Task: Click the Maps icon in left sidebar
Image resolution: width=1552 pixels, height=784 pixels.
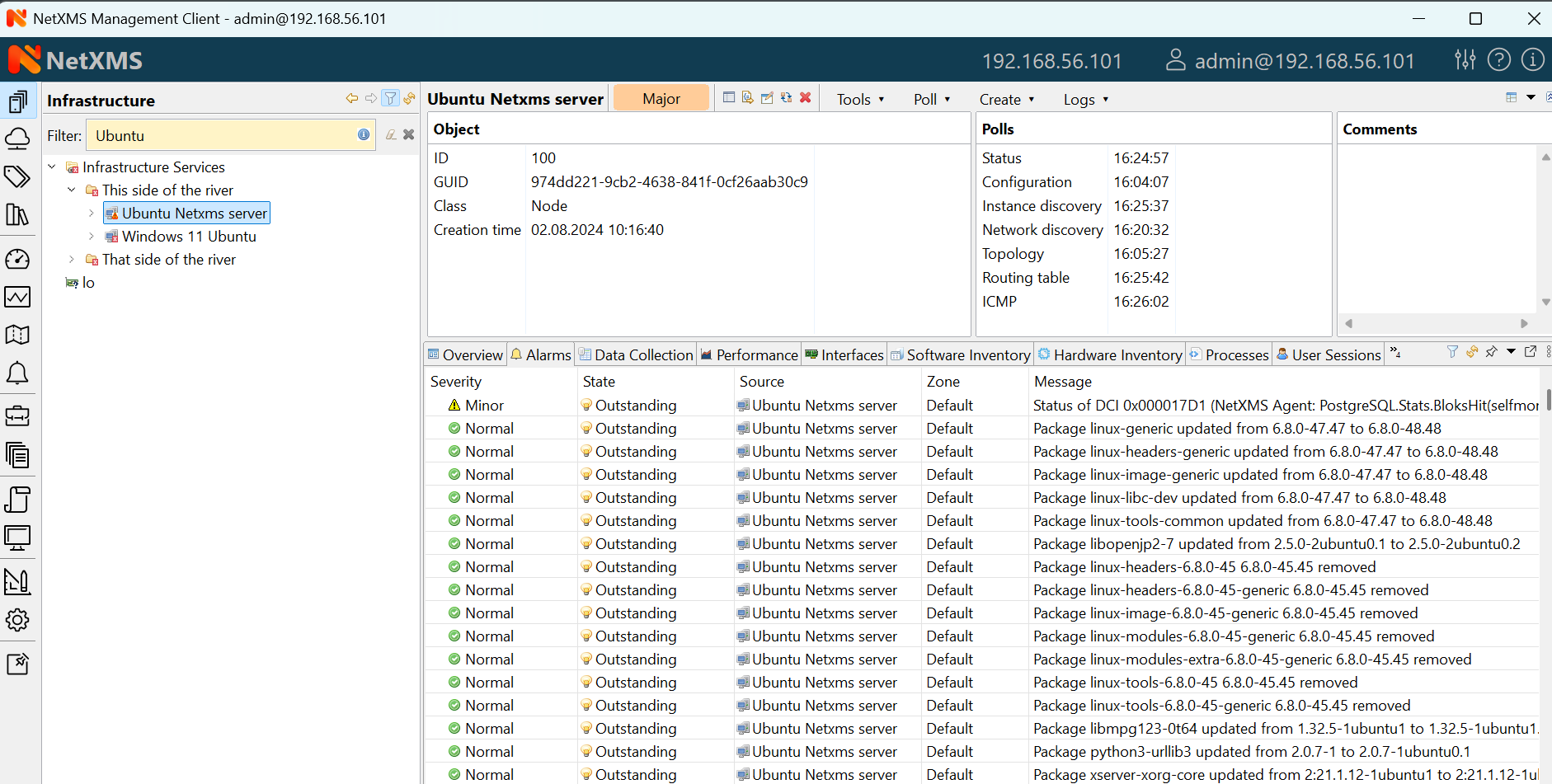Action: point(17,335)
